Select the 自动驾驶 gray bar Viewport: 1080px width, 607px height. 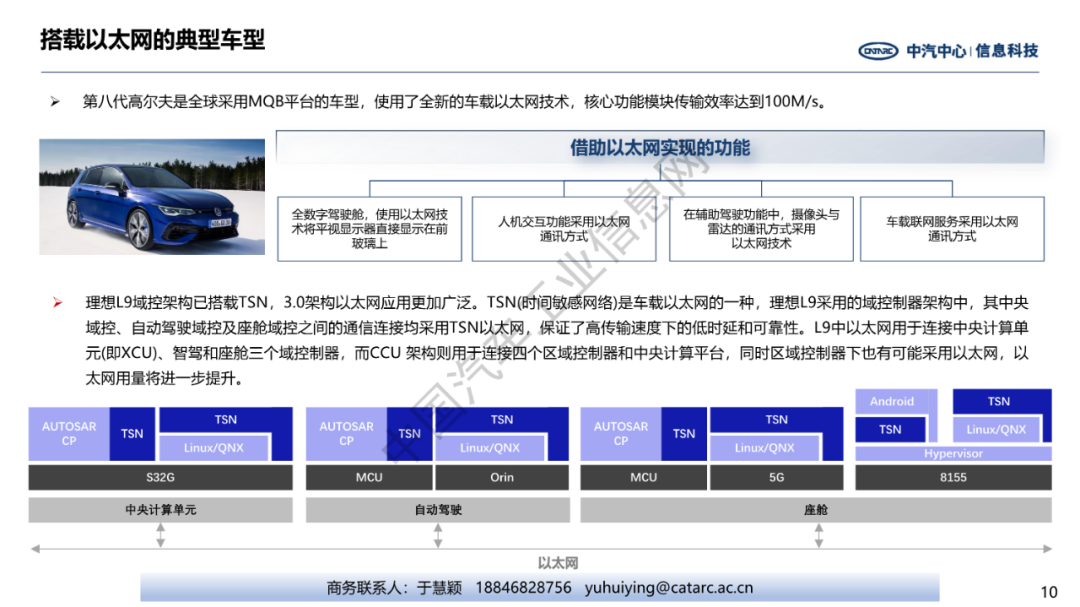click(x=438, y=510)
